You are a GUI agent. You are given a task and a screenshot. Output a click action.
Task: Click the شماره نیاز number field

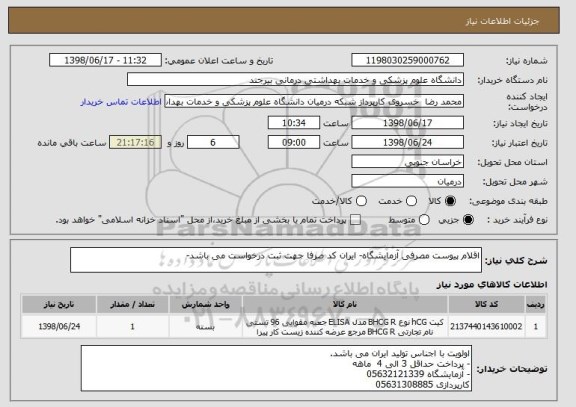[x=407, y=60]
